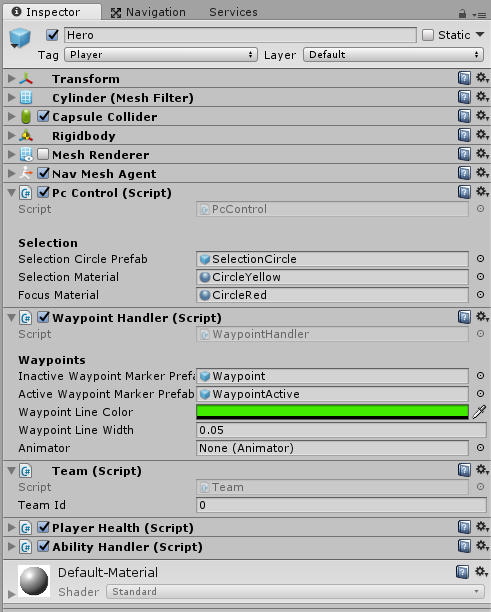The width and height of the screenshot is (491, 612).
Task: Open Nav Mesh Agent gear menu
Action: click(x=482, y=173)
